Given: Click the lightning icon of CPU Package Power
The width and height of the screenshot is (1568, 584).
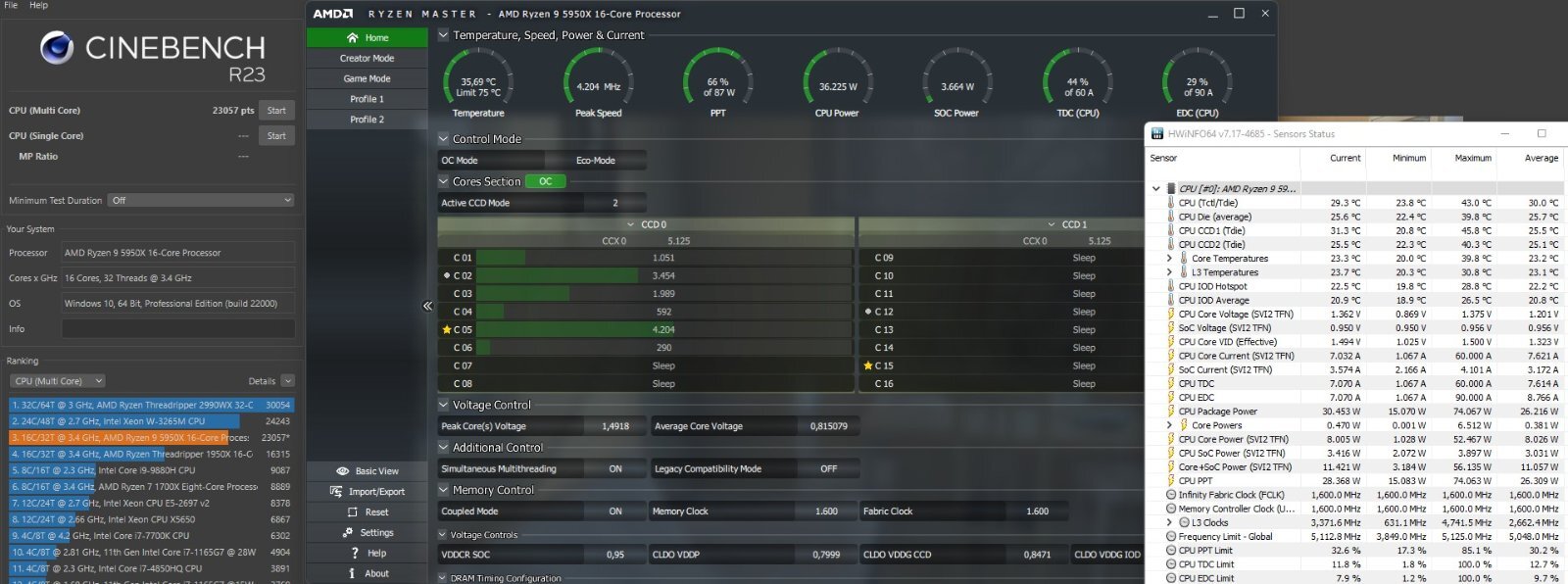Looking at the screenshot, I should point(1170,412).
